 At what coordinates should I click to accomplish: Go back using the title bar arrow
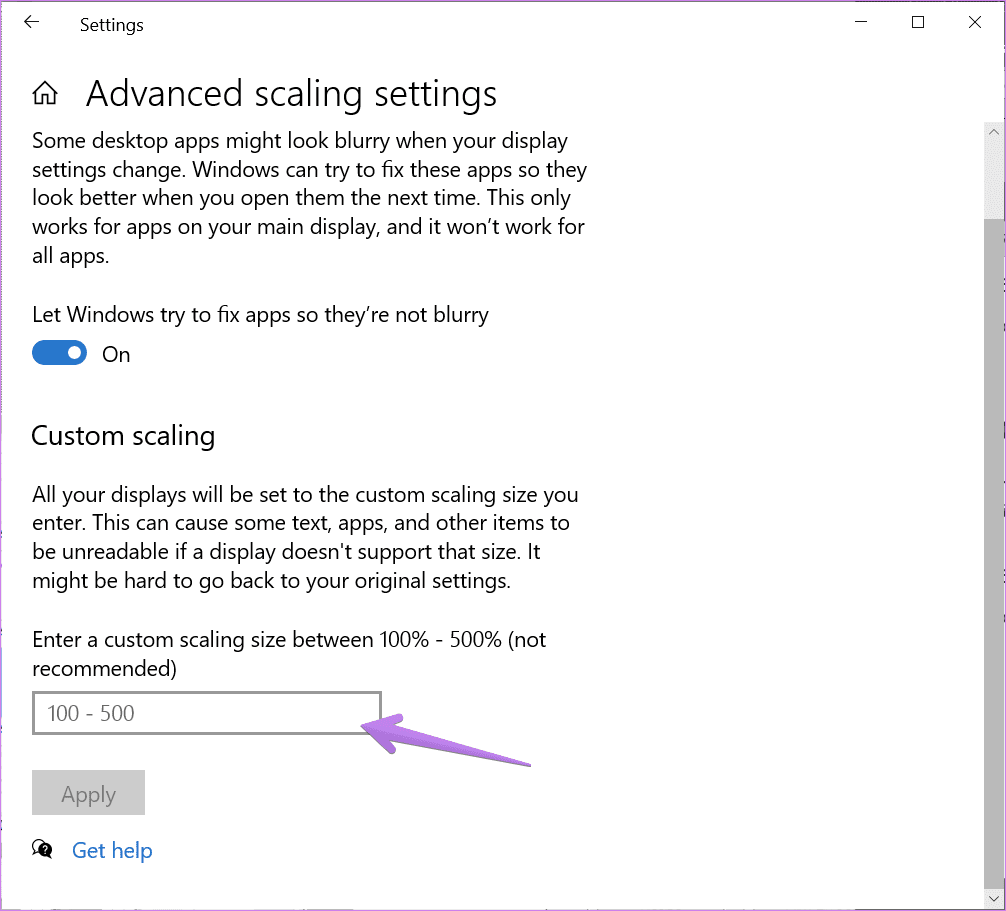click(31, 23)
